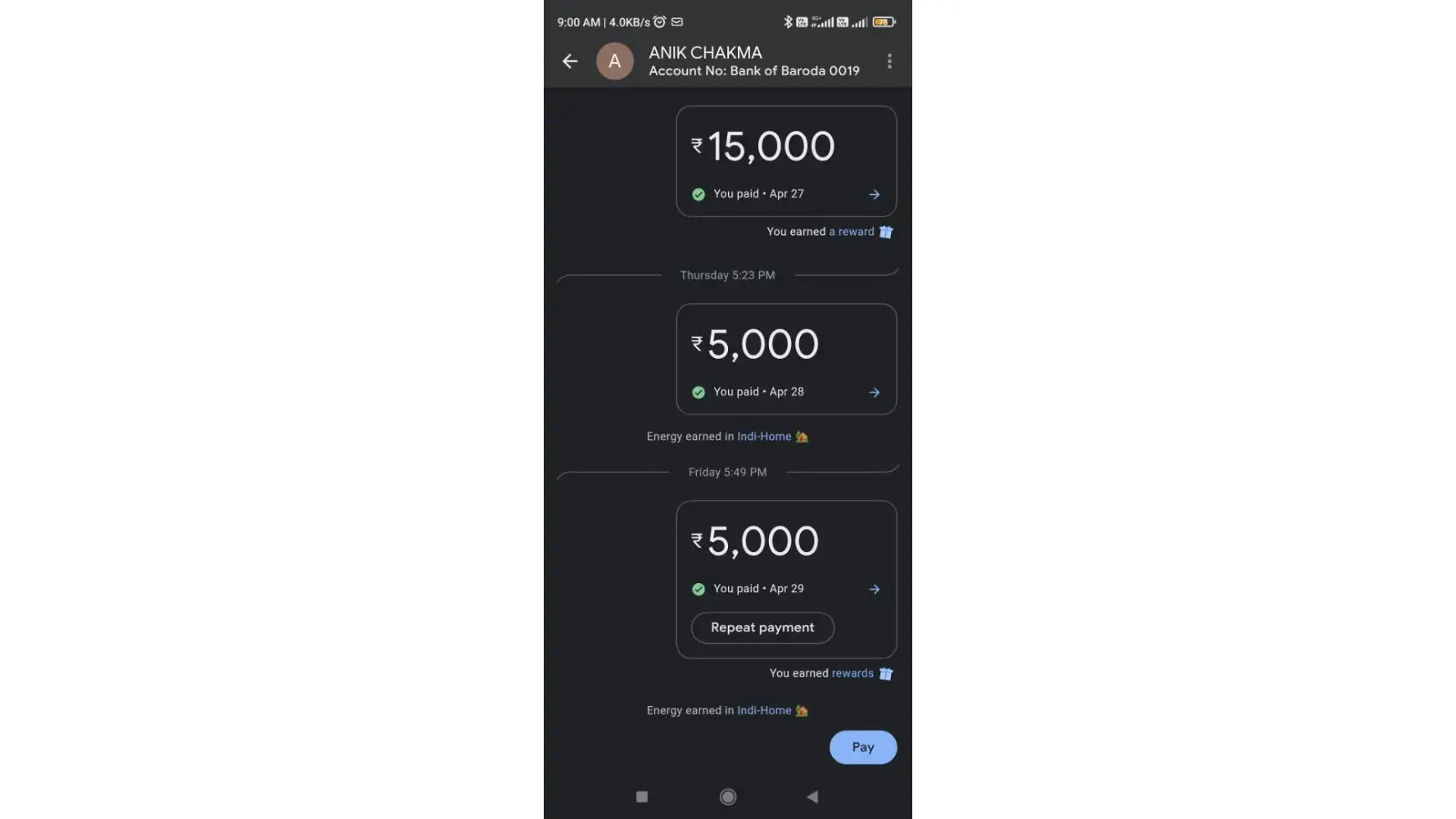Tap green checkmark on Apr 27 payment
The height and width of the screenshot is (819, 1456).
pos(699,194)
